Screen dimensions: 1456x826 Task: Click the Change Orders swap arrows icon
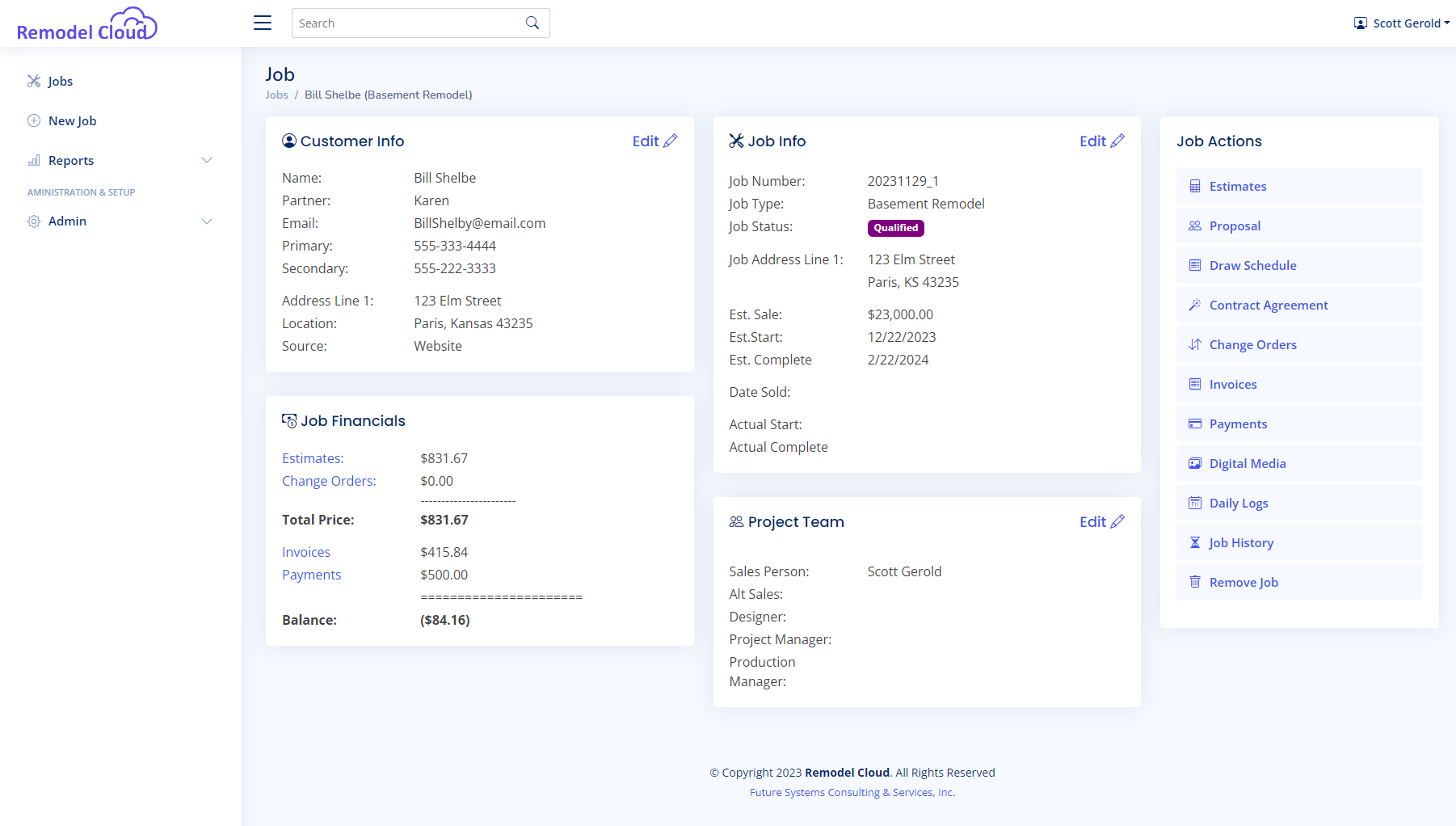pos(1196,344)
